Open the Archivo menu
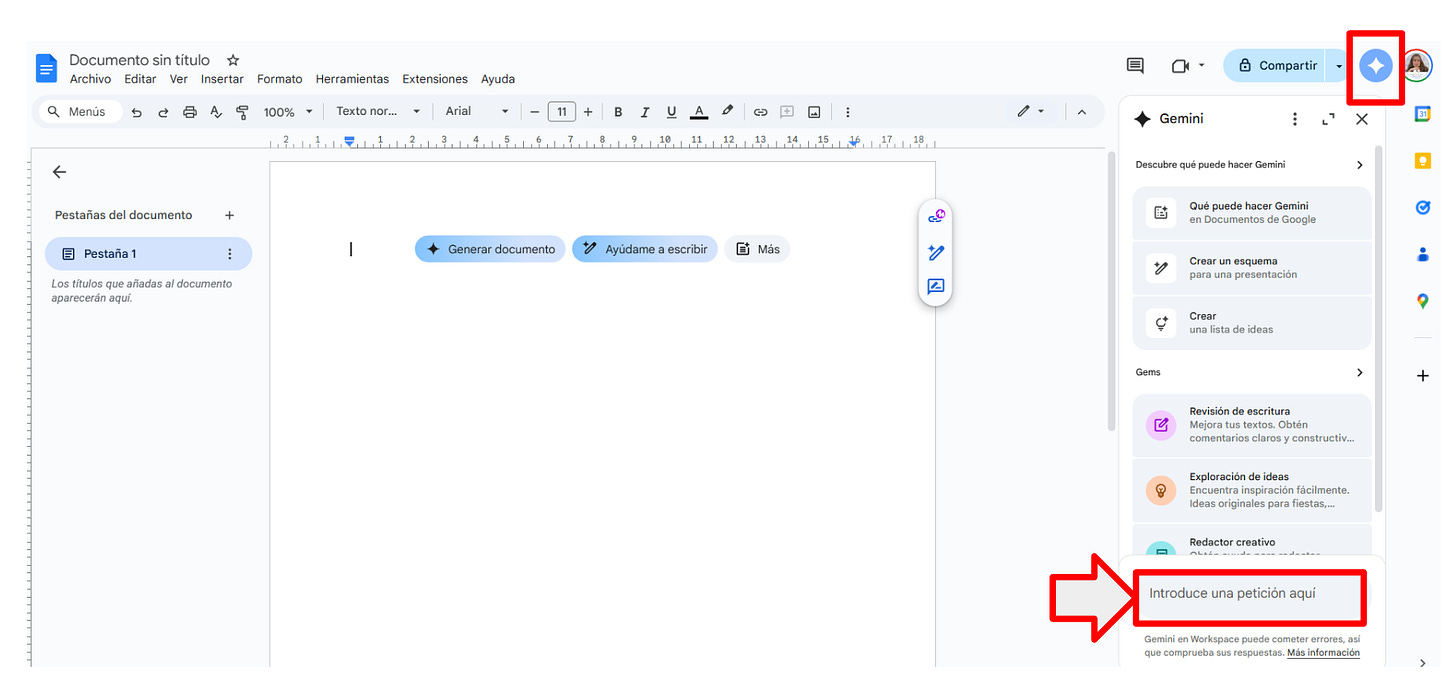This screenshot has height=673, width=1456. click(90, 79)
